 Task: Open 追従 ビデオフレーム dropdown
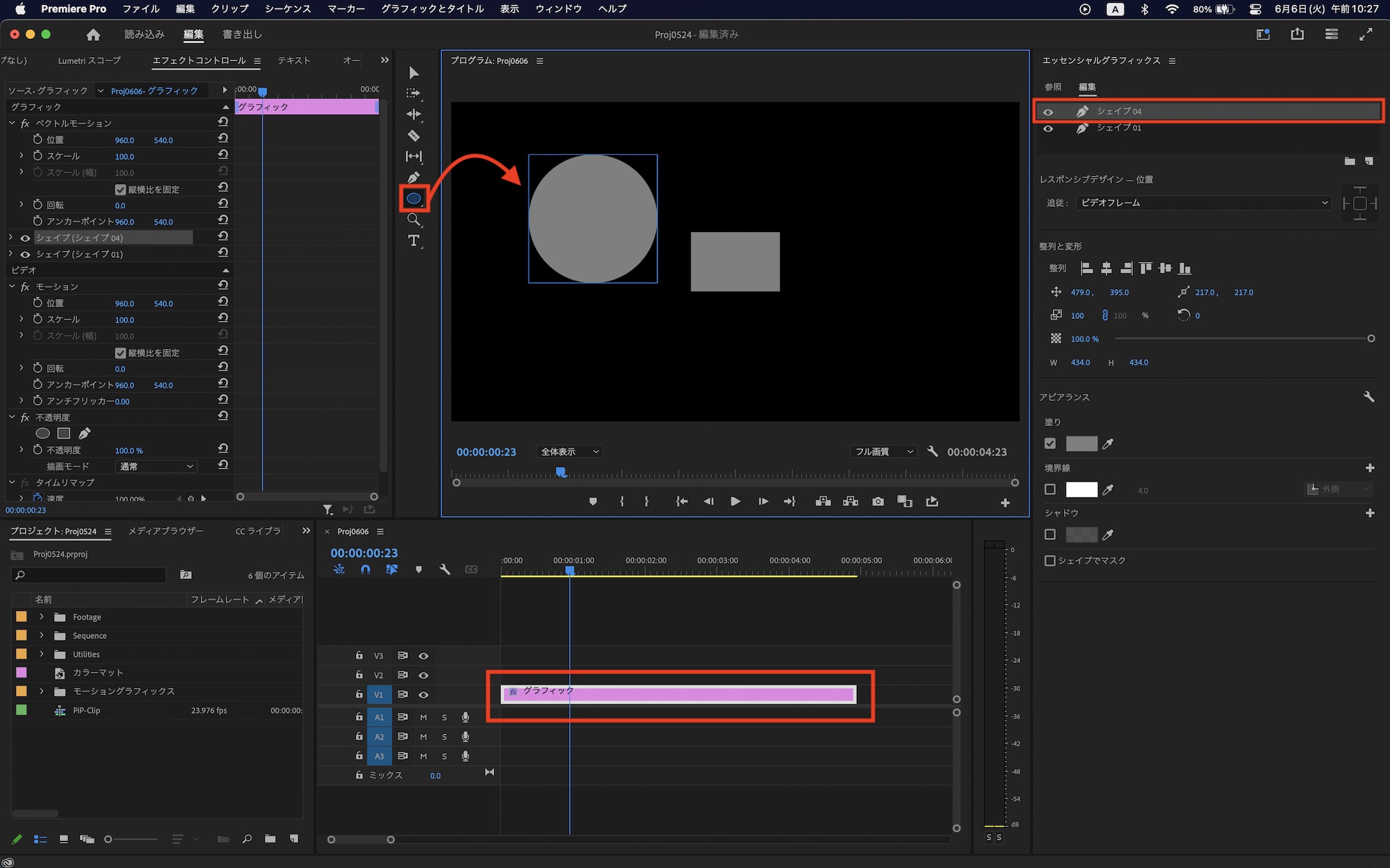point(1204,203)
